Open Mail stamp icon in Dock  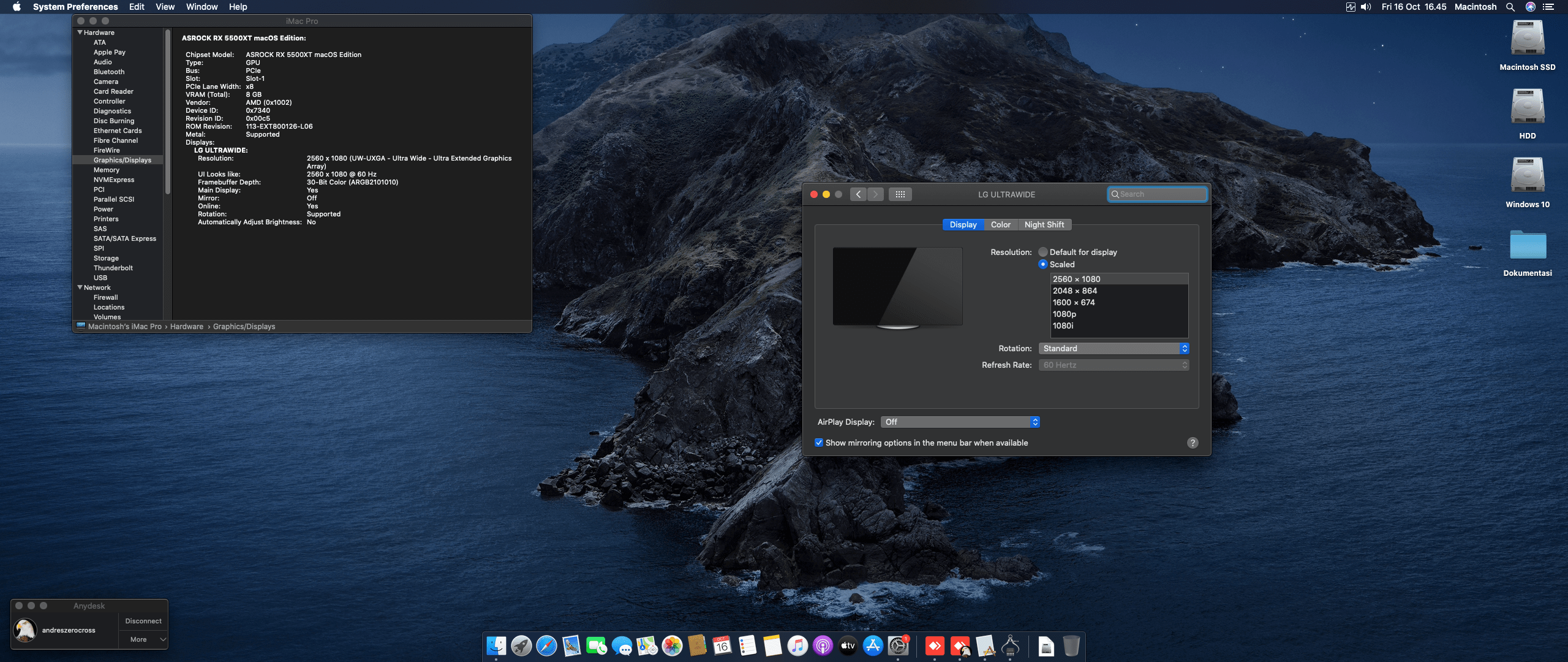571,645
